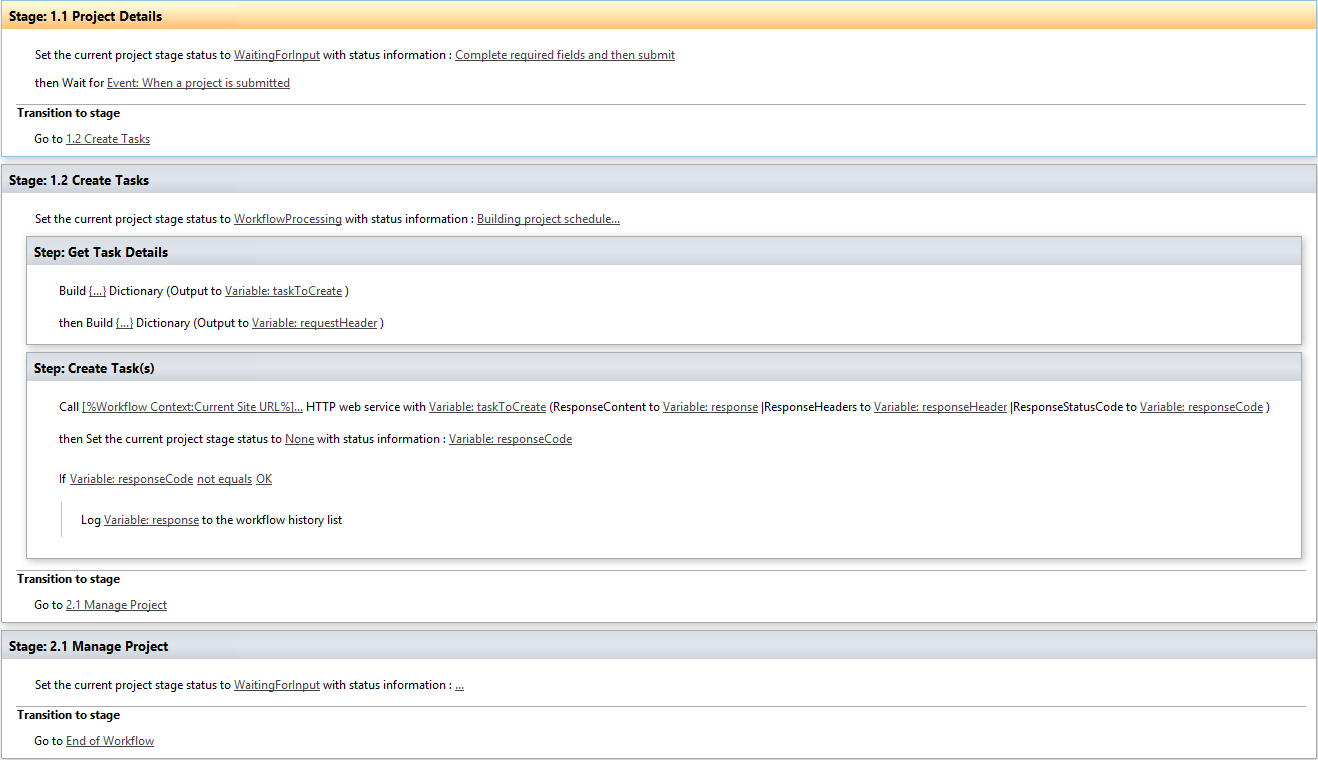Select '1.2 Create Tasks' transition link

(108, 139)
